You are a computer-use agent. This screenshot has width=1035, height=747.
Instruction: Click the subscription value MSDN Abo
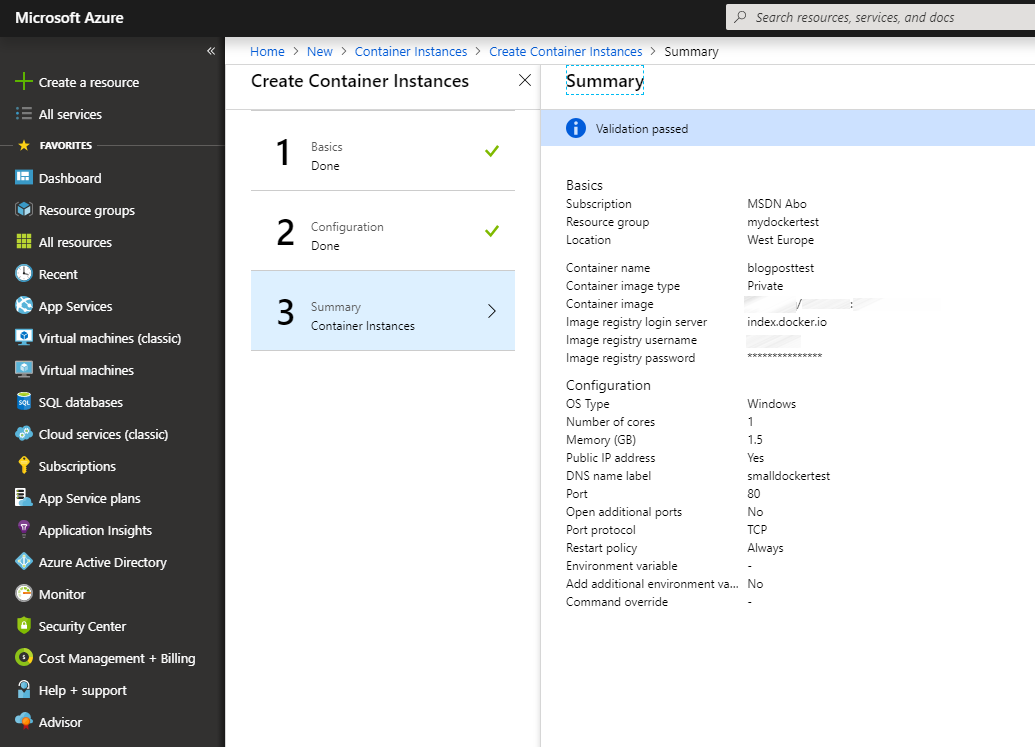click(777, 204)
